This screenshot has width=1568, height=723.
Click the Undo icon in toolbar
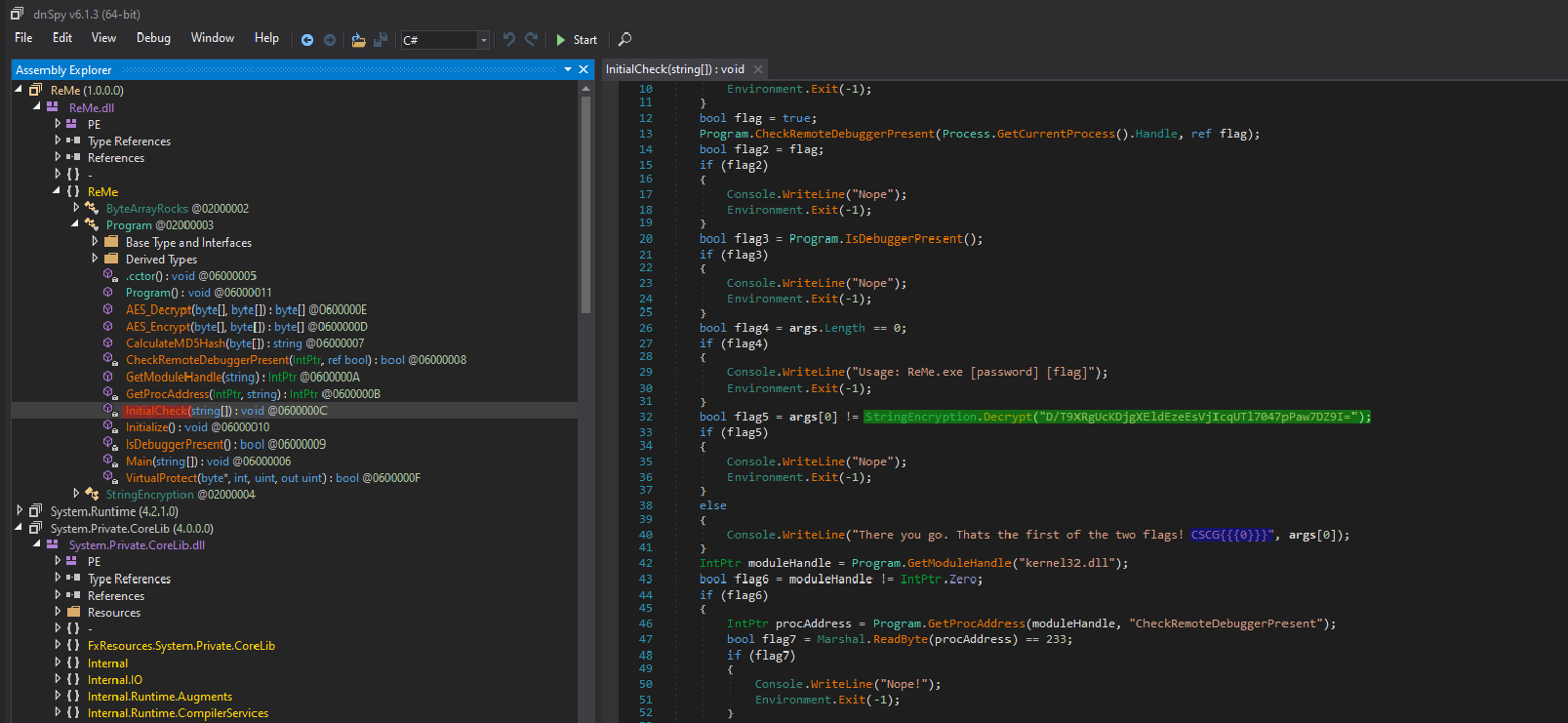pyautogui.click(x=508, y=39)
